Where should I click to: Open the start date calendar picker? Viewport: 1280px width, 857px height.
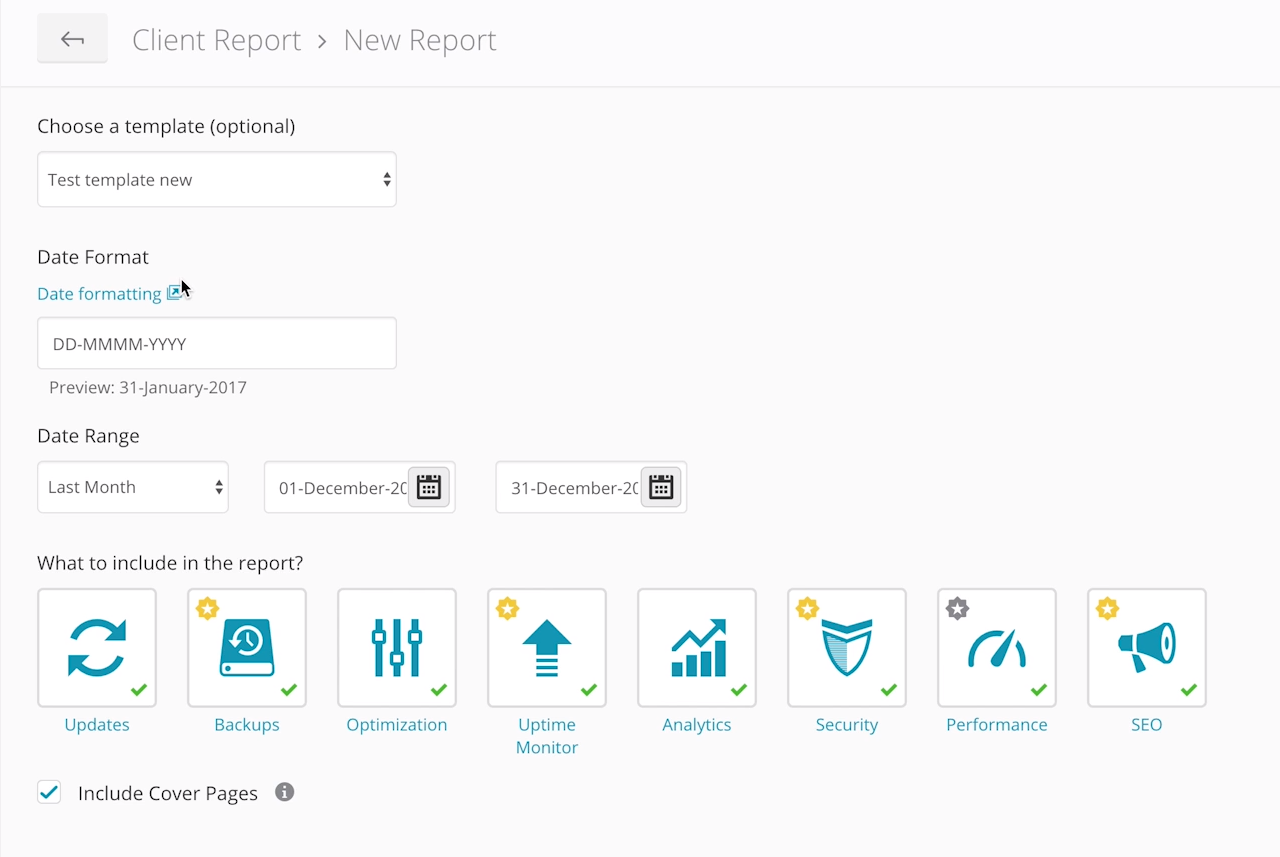pos(429,487)
